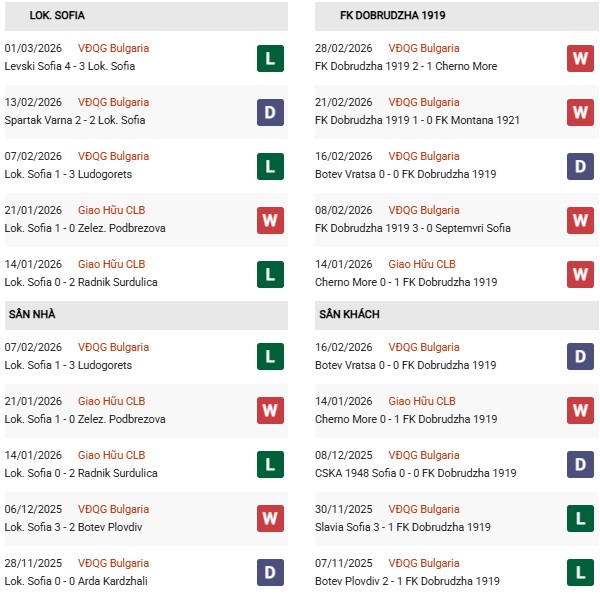Select the W badge for Dobrudzha 2-1 Cherno More

click(580, 58)
